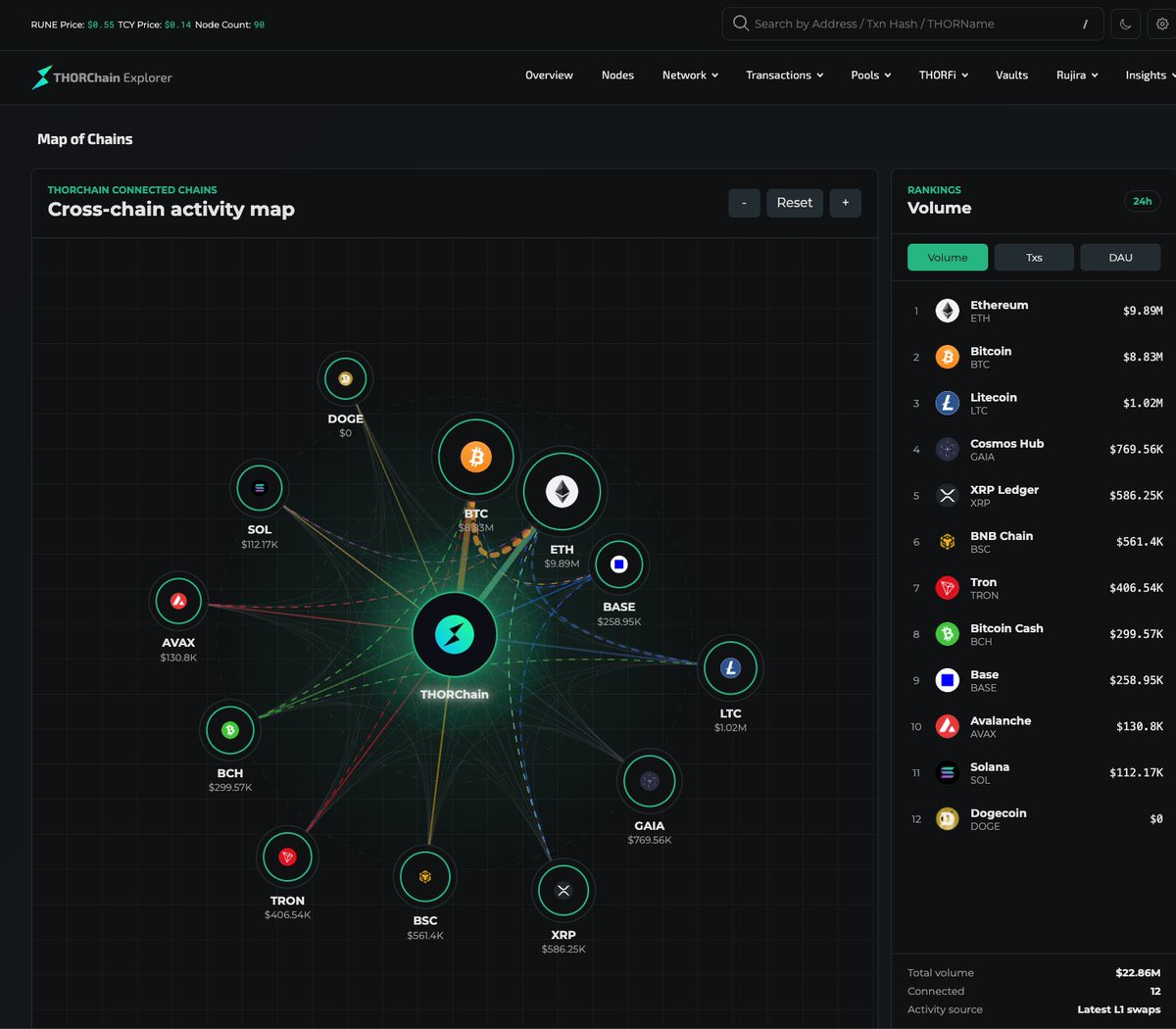Click Tron icon in rankings list
The height and width of the screenshot is (1029, 1176).
tap(947, 588)
